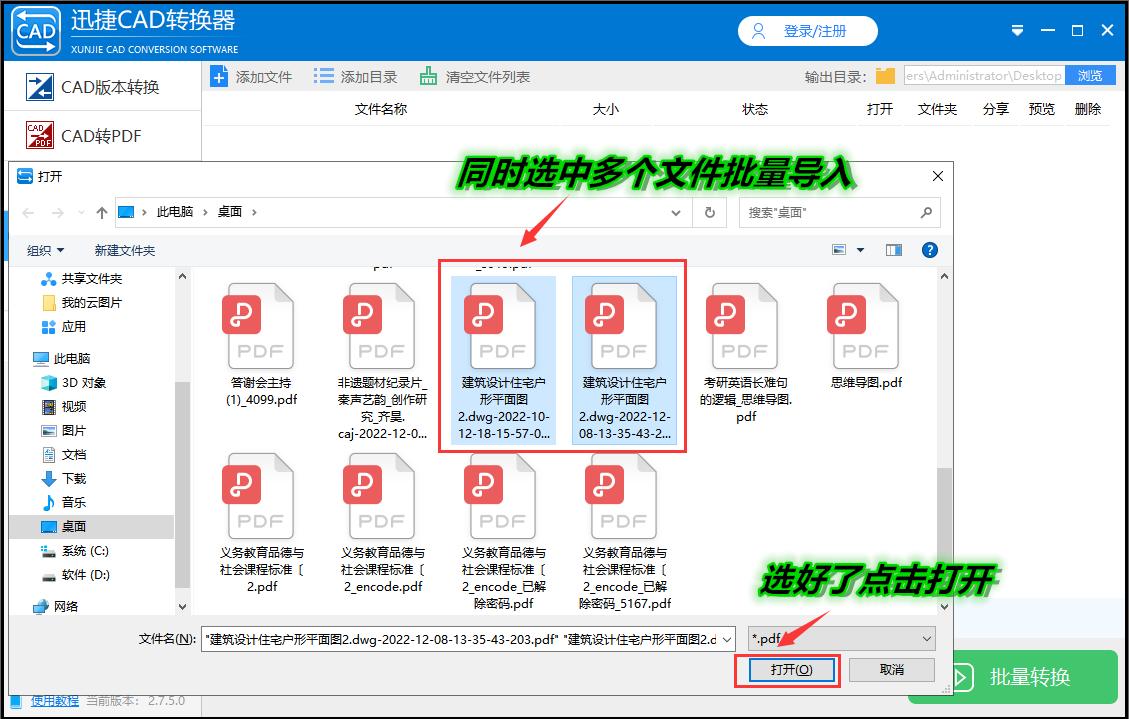Select the 思维导图.pdf thumbnail
This screenshot has height=719, width=1129.
(863, 325)
